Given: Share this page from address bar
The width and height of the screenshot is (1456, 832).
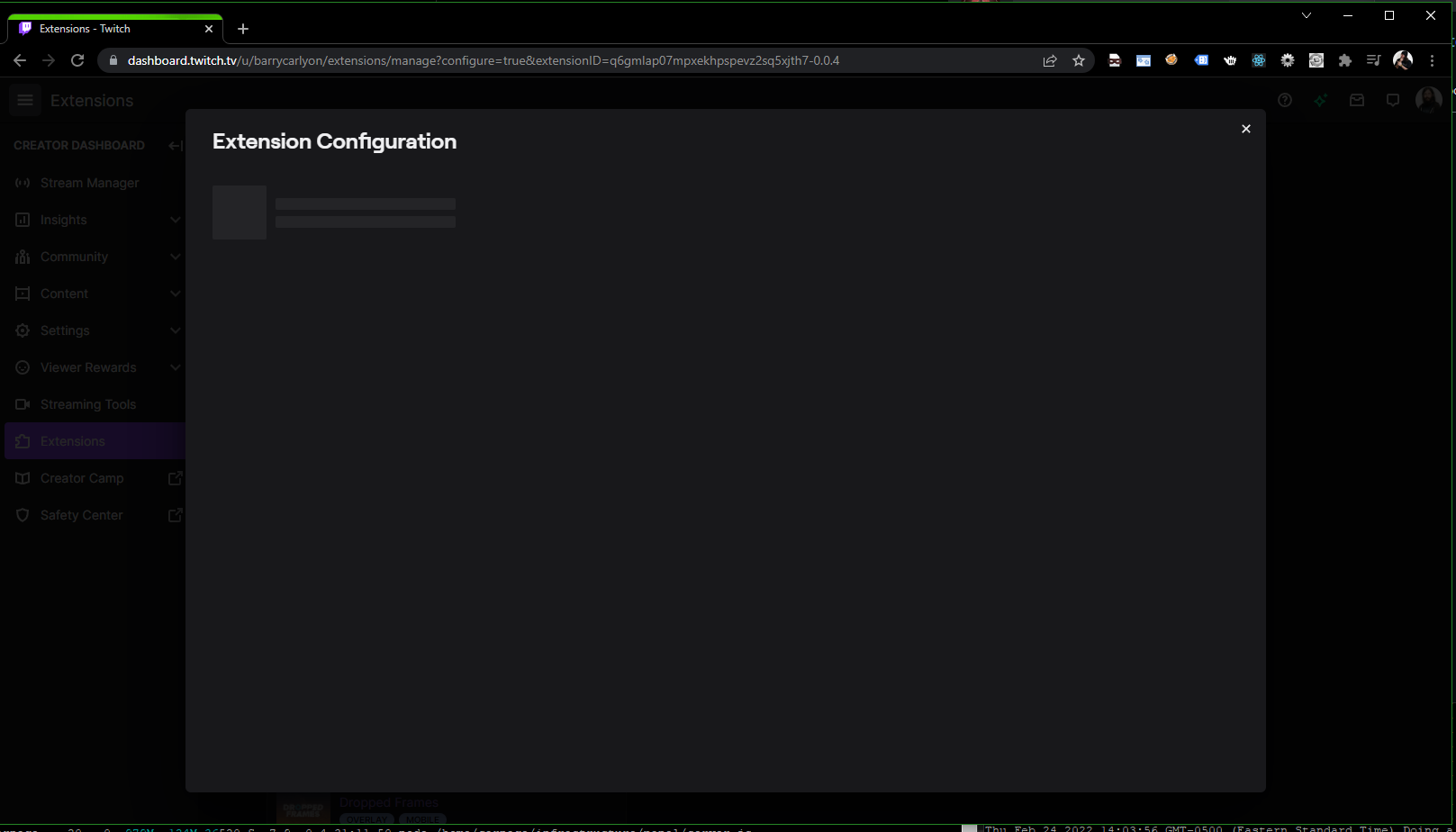Looking at the screenshot, I should click(x=1050, y=60).
